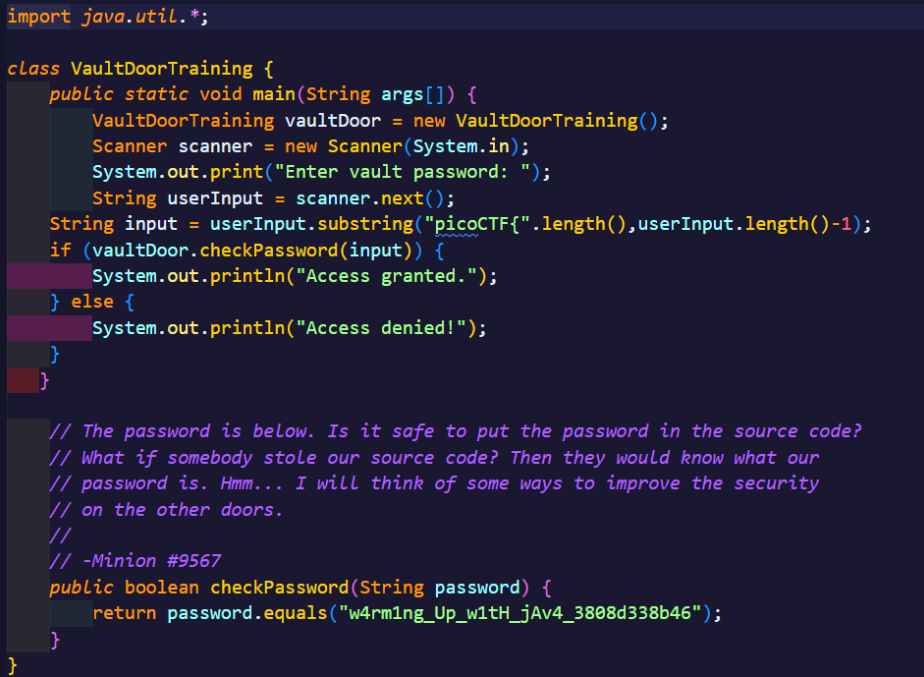Image resolution: width=924 pixels, height=677 pixels.
Task: Click the "on the other doors" comment line
Action: point(166,509)
